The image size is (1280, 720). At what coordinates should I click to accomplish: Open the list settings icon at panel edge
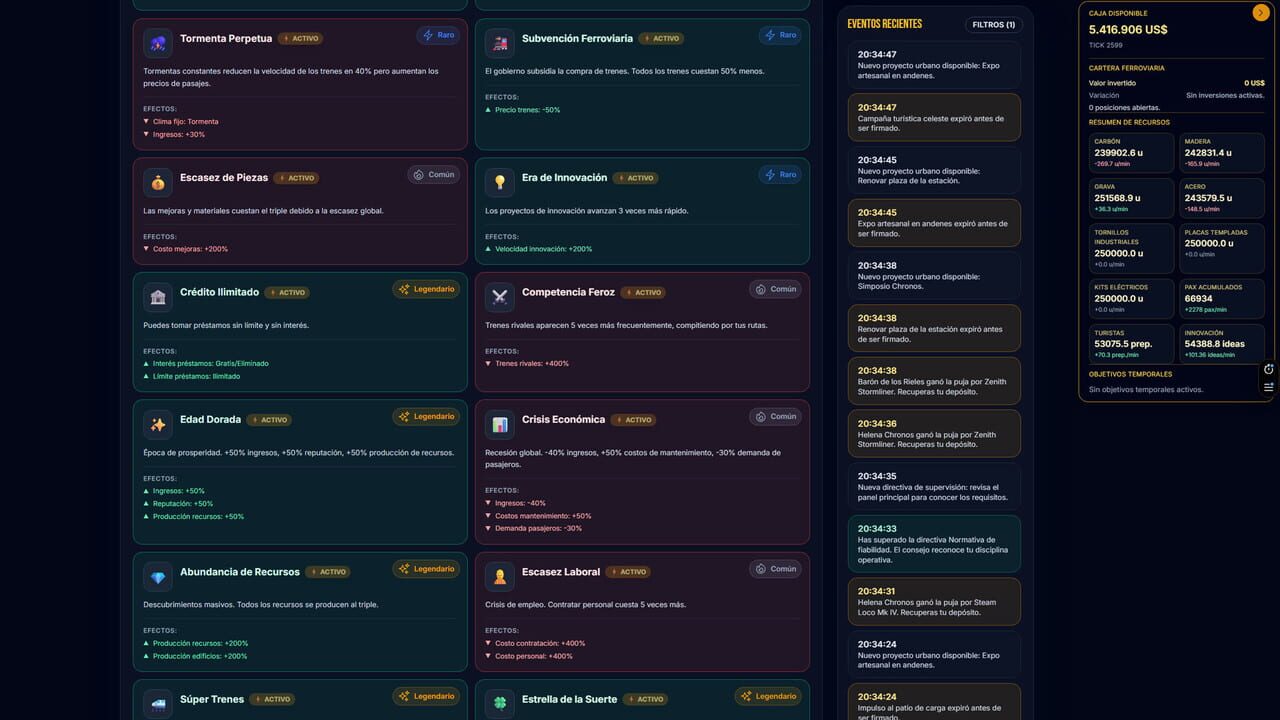[1268, 387]
